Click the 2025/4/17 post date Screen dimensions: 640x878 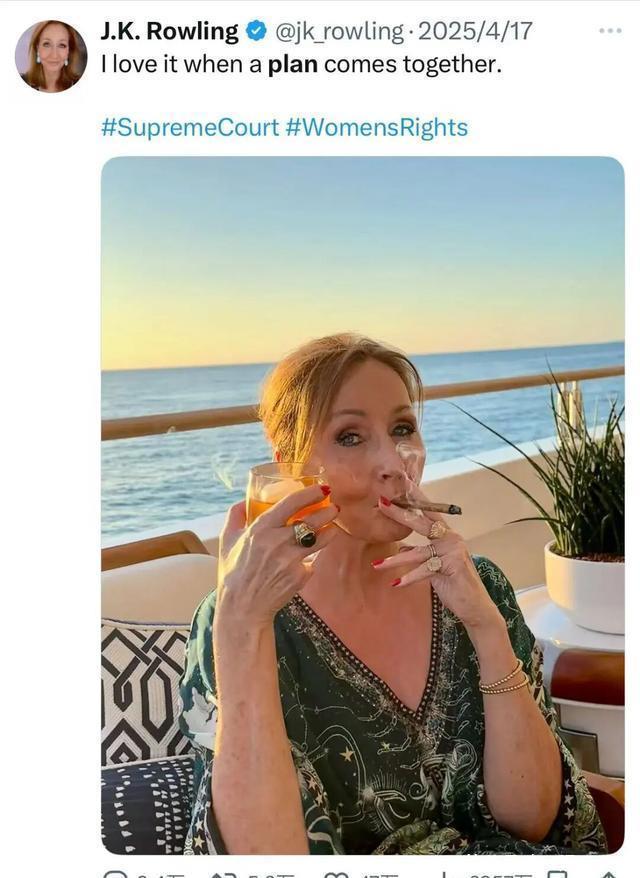(475, 32)
